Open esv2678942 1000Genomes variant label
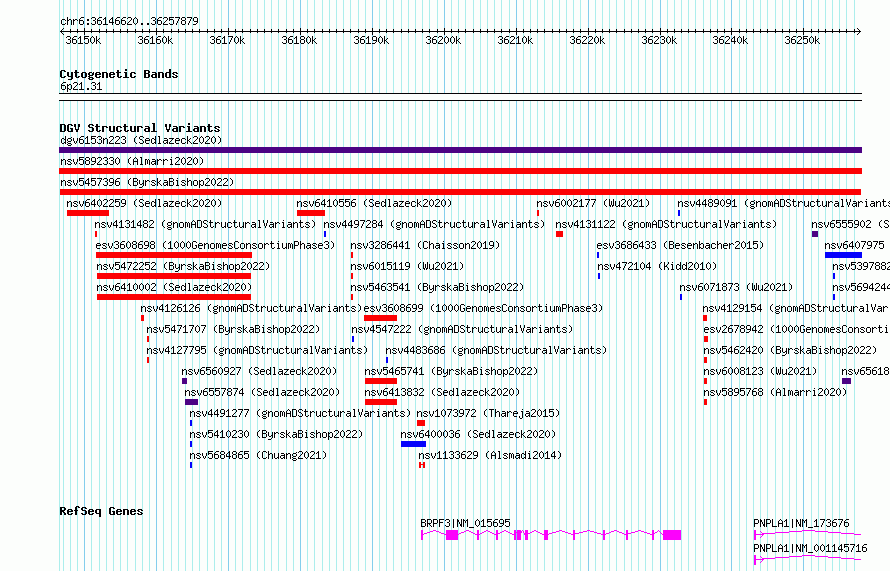Screen dimensions: 890x571 pos(796,329)
